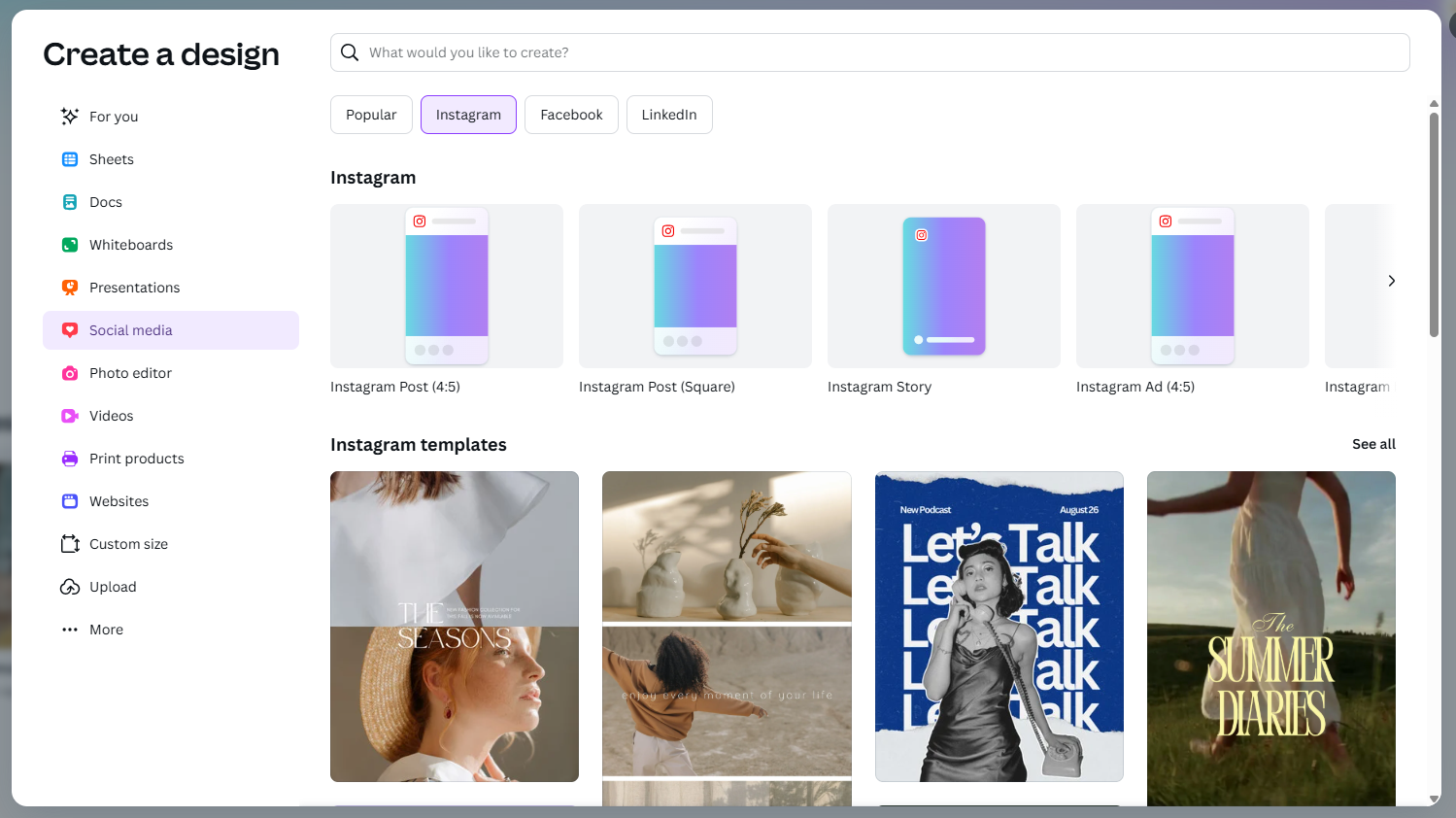The width and height of the screenshot is (1456, 818).
Task: Select Whiteboards in the sidebar
Action: 171,245
